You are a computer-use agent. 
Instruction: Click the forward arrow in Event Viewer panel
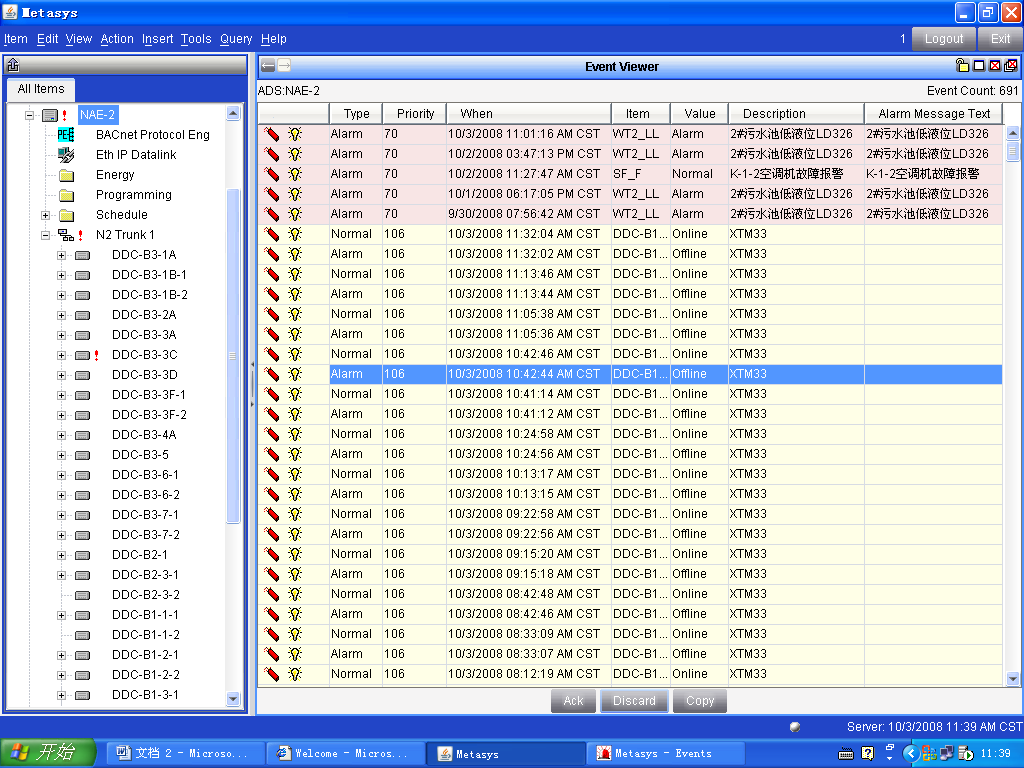284,66
